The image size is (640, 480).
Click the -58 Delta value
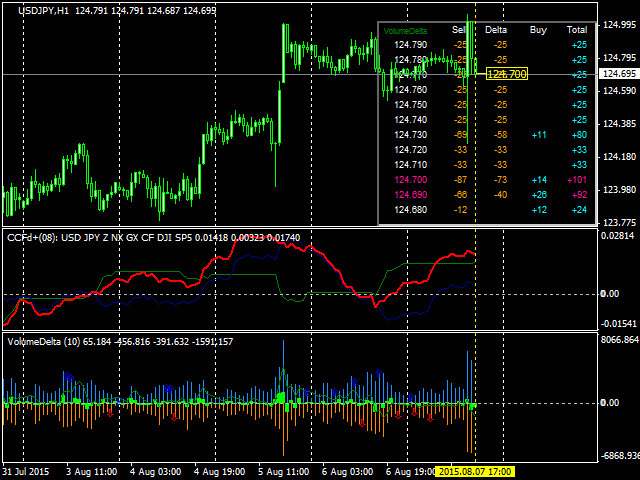(500, 135)
